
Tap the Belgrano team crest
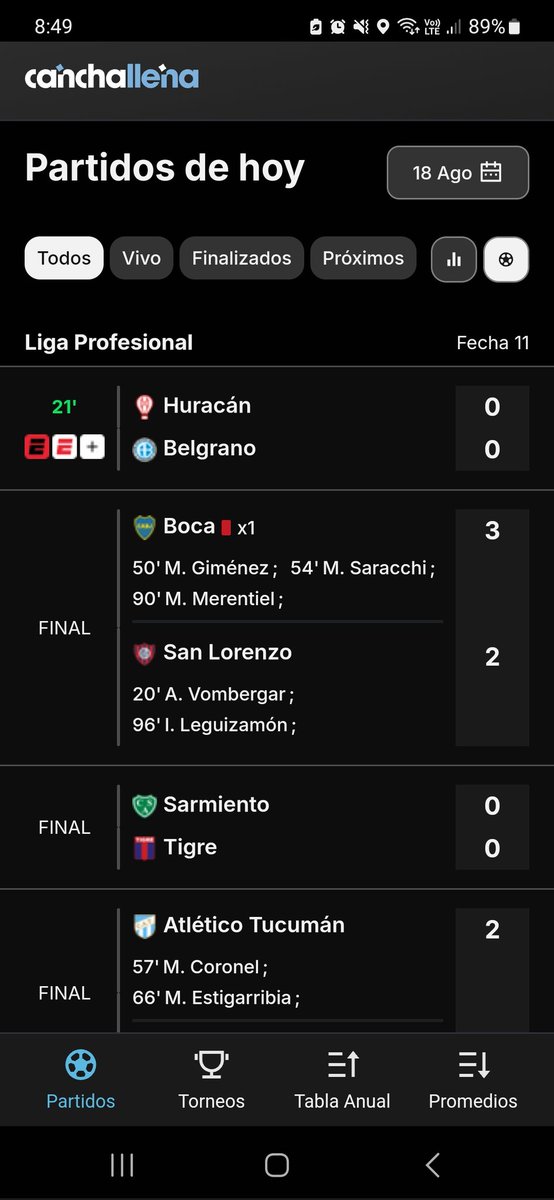[x=145, y=449]
